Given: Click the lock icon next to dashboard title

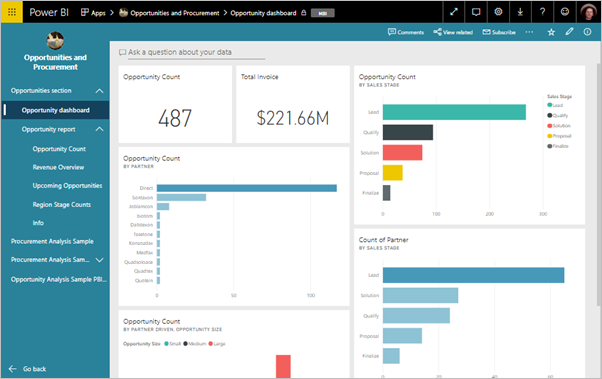Looking at the screenshot, I should [304, 13].
